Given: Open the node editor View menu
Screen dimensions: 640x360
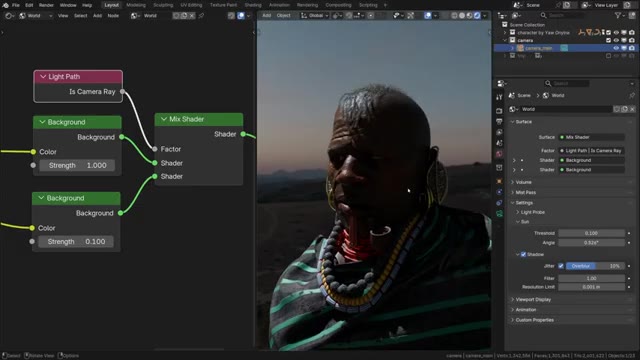Looking at the screenshot, I should [63, 16].
